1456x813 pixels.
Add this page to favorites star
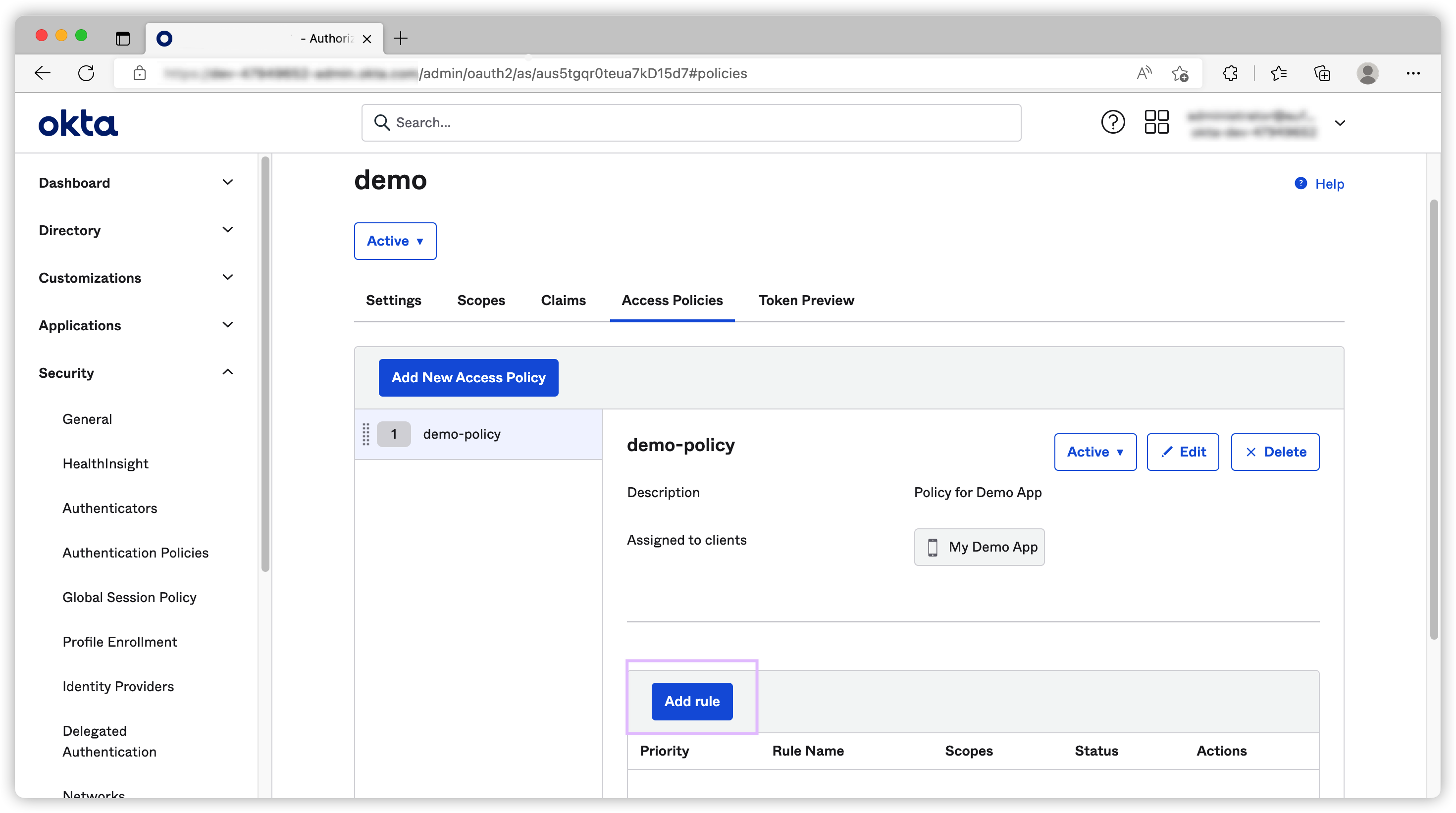tap(1180, 73)
